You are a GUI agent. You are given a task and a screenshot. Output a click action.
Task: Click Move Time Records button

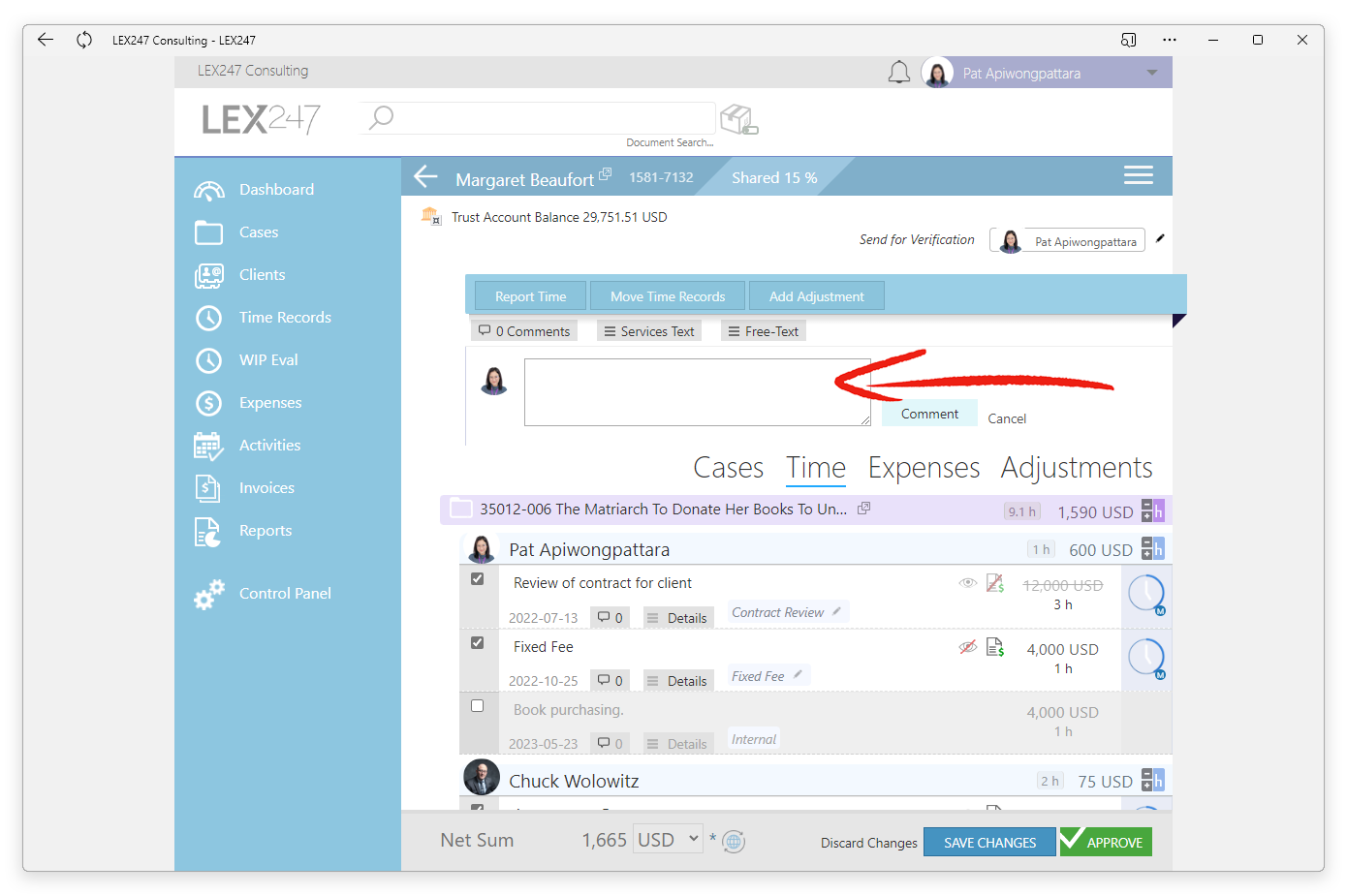coord(668,296)
